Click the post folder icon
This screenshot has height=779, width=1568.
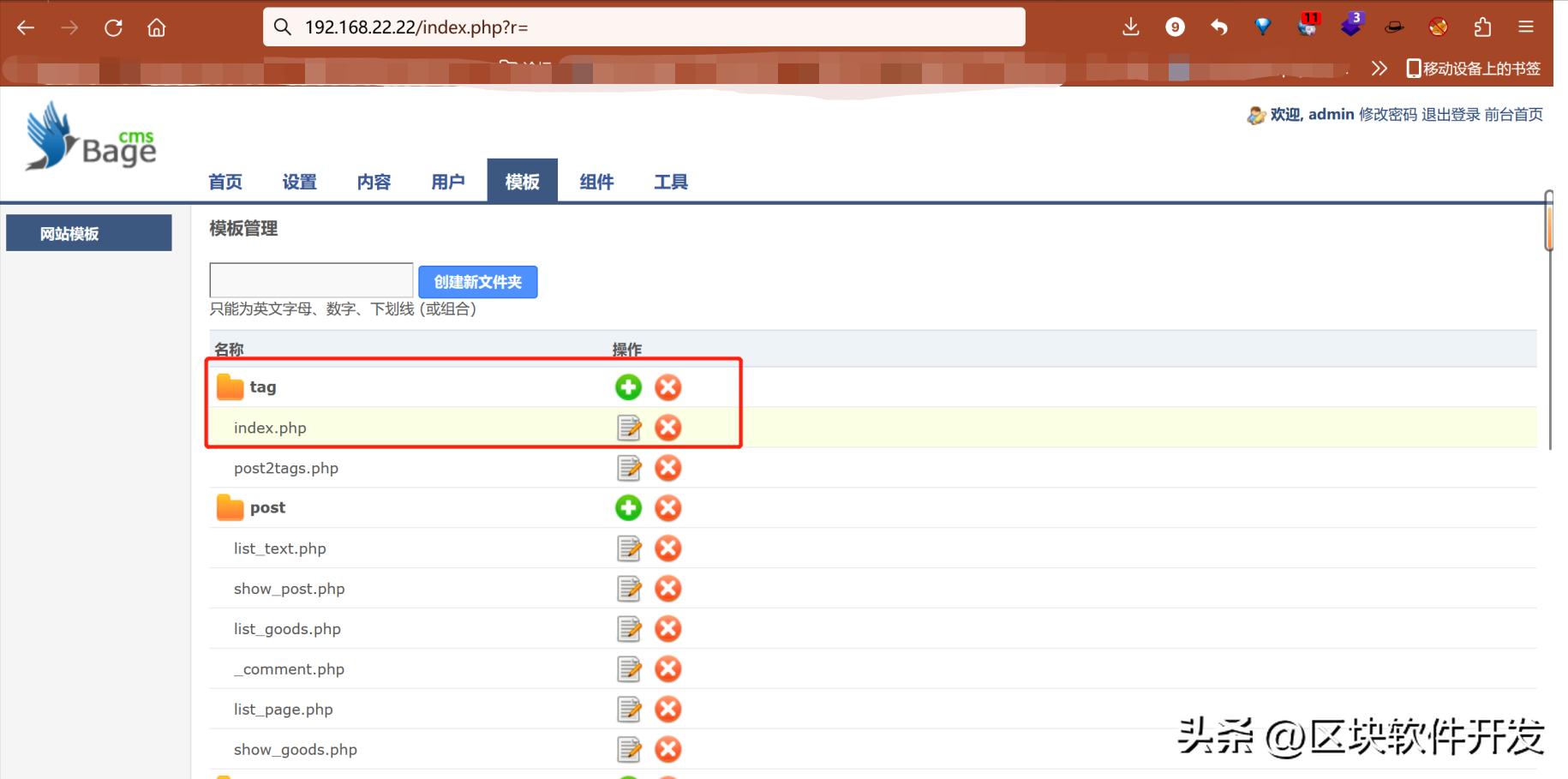coord(230,508)
